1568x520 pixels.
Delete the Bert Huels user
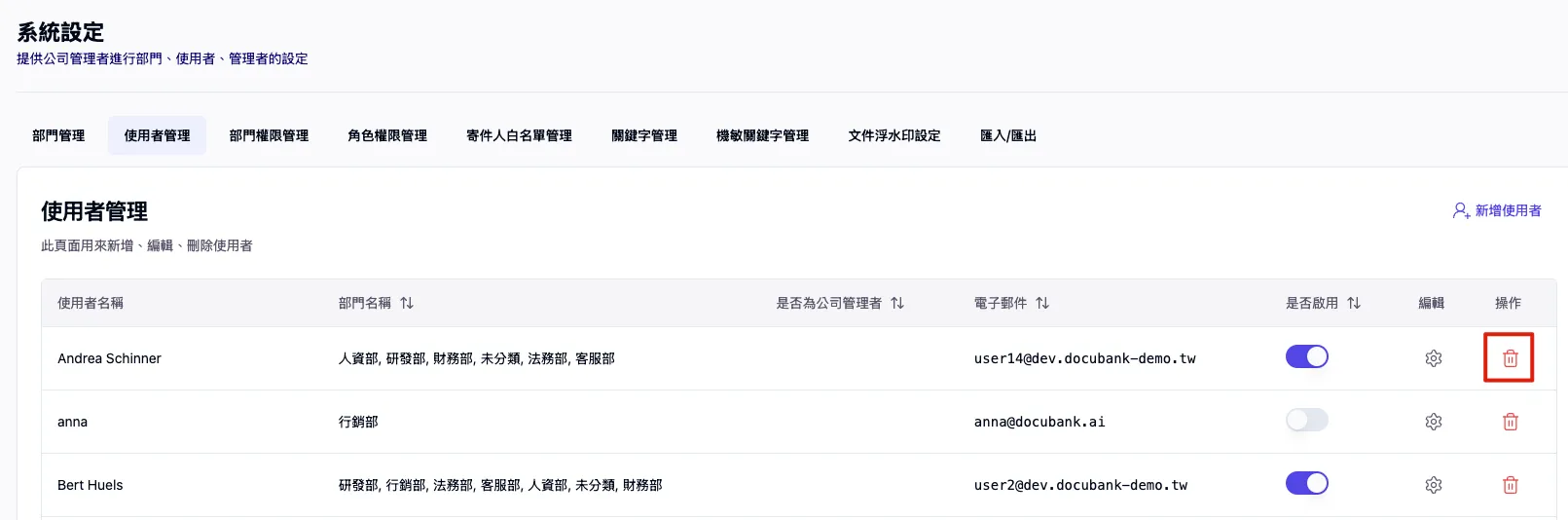click(1510, 485)
